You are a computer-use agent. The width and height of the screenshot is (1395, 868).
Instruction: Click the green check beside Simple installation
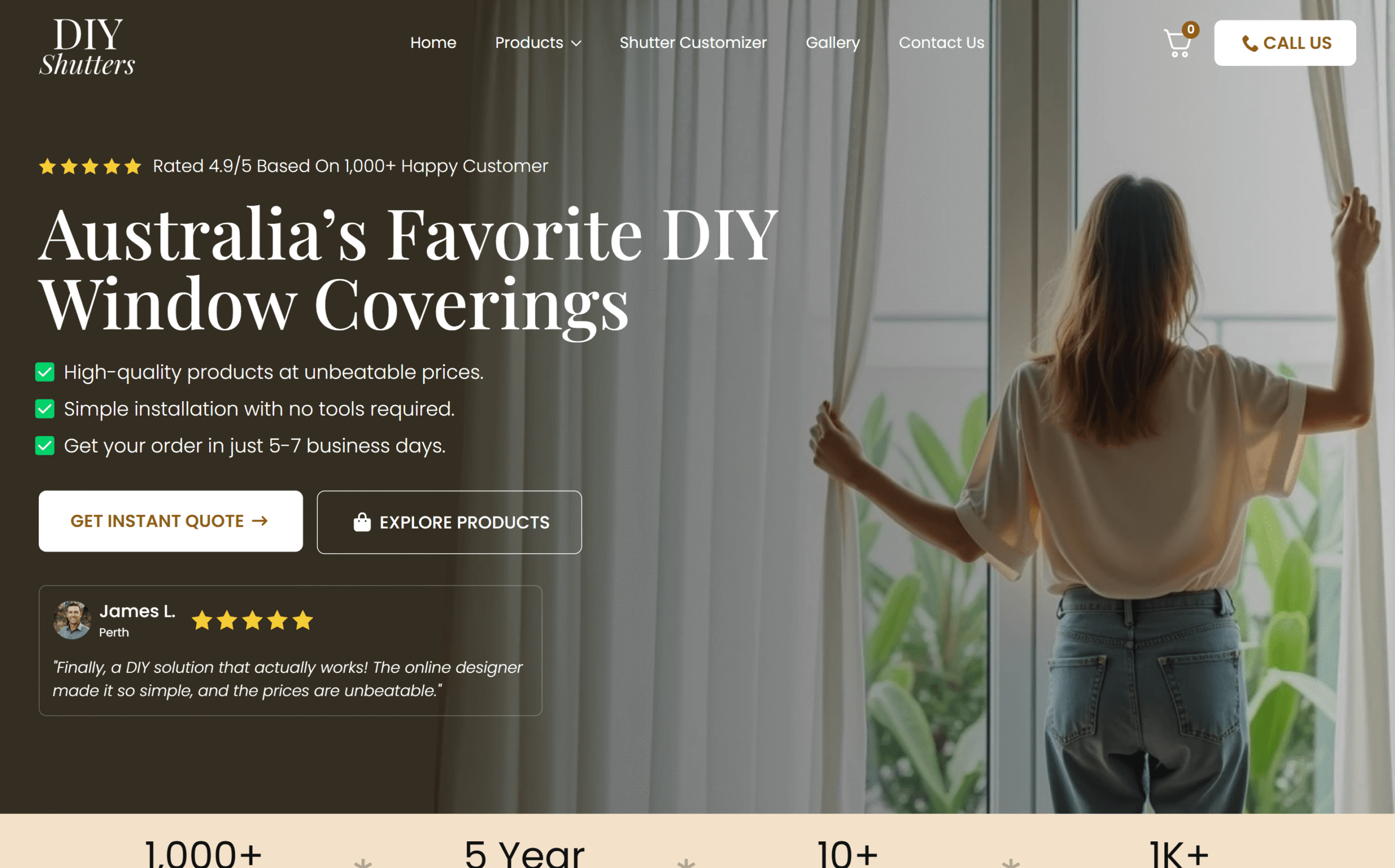click(45, 409)
